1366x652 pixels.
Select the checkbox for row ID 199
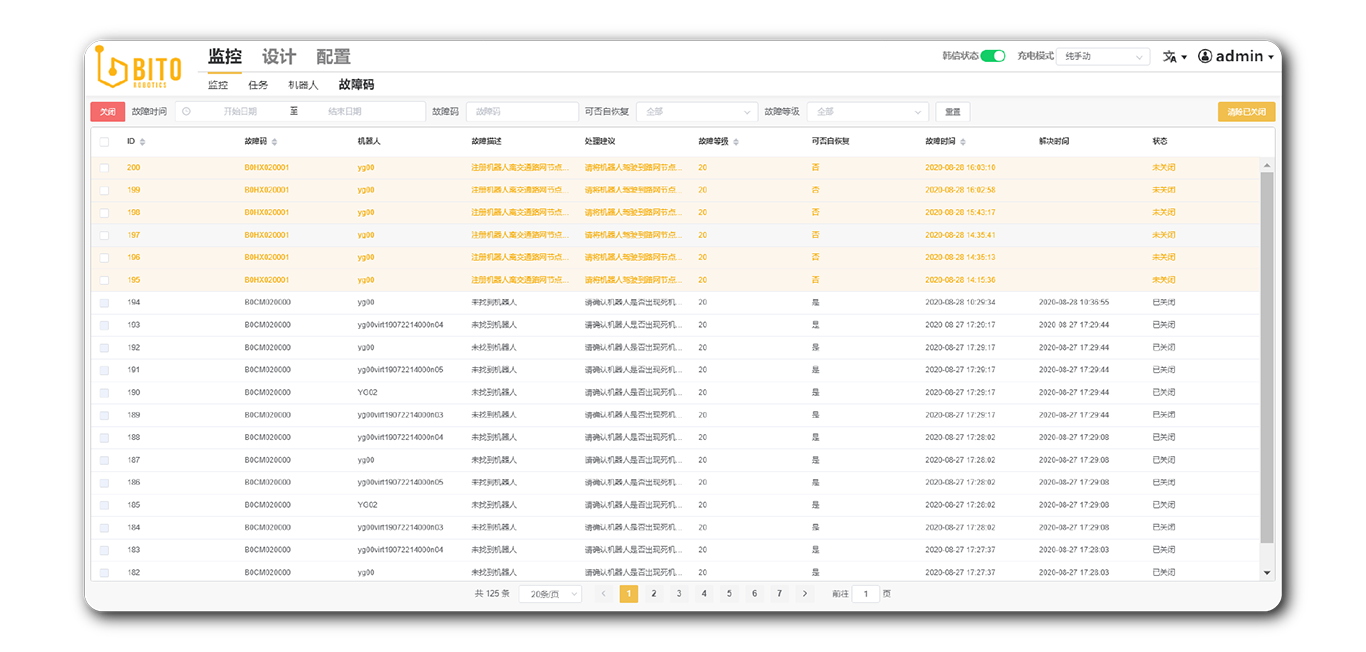click(x=104, y=190)
